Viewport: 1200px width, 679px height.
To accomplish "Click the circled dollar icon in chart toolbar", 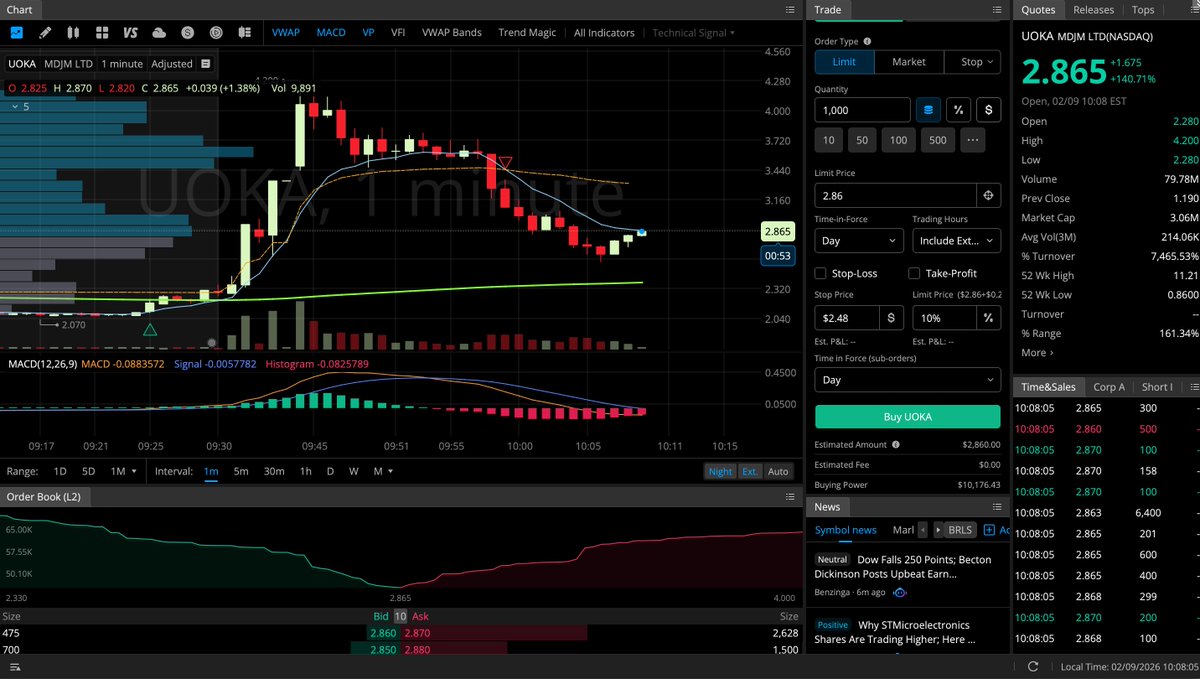I will 189,32.
